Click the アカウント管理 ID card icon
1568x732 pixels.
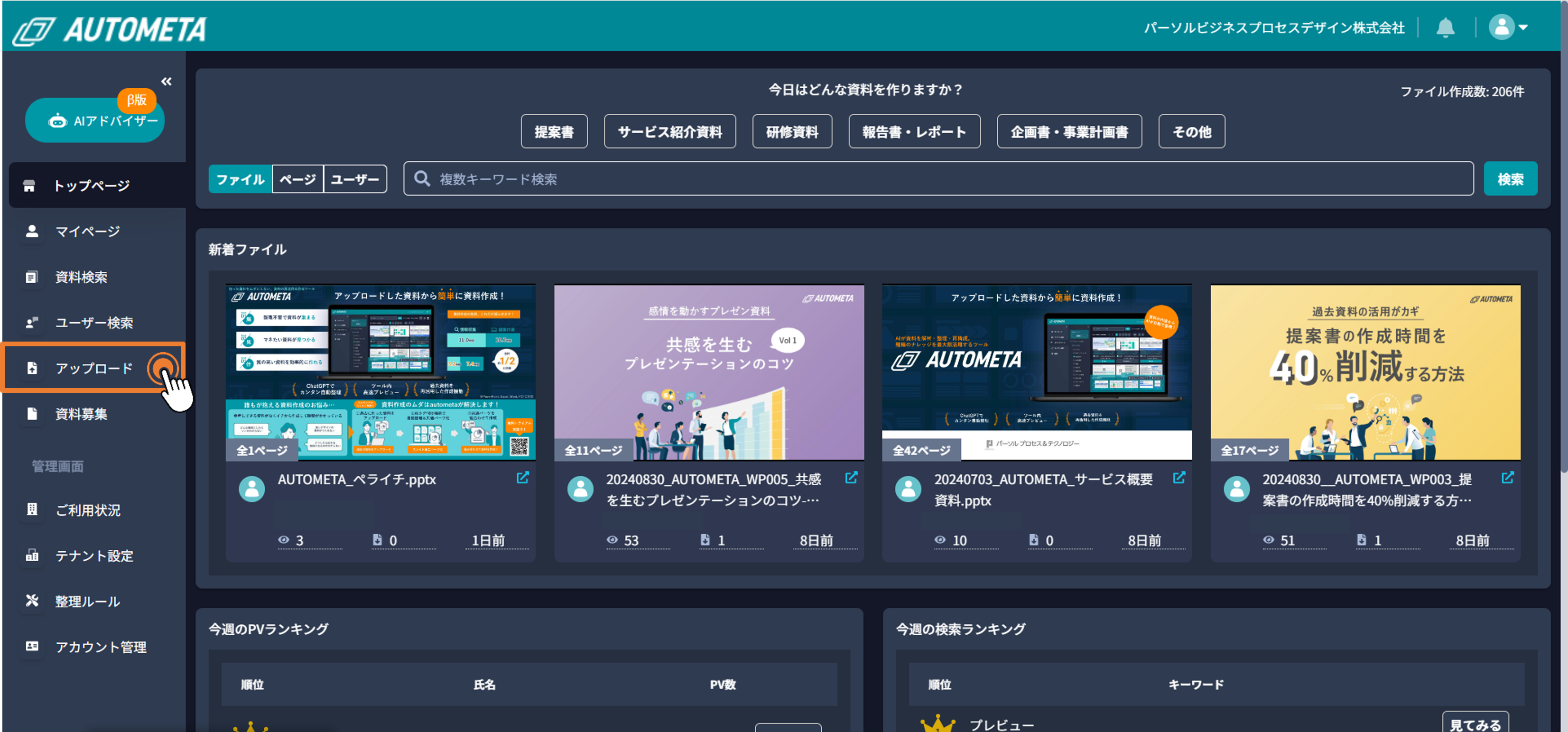[x=32, y=646]
